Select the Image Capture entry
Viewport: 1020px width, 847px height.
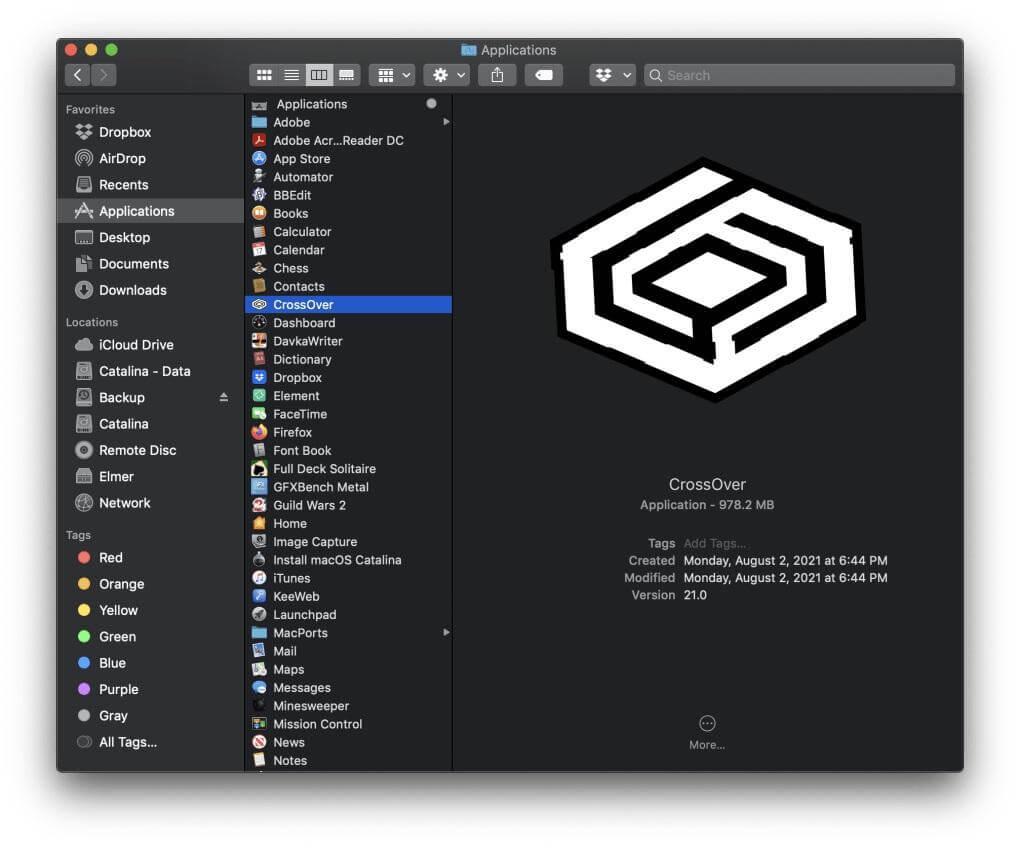(x=348, y=541)
